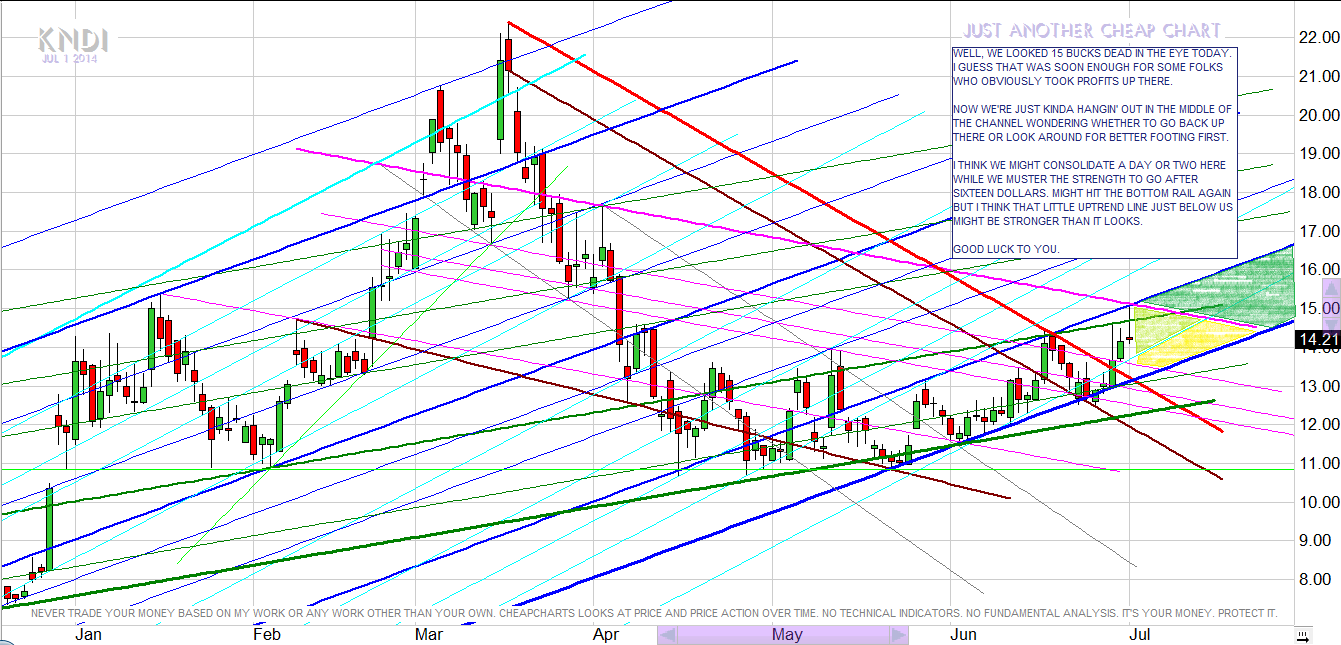This screenshot has height=645, width=1341.
Task: Click the Jul label on time axis
Action: [1139, 635]
